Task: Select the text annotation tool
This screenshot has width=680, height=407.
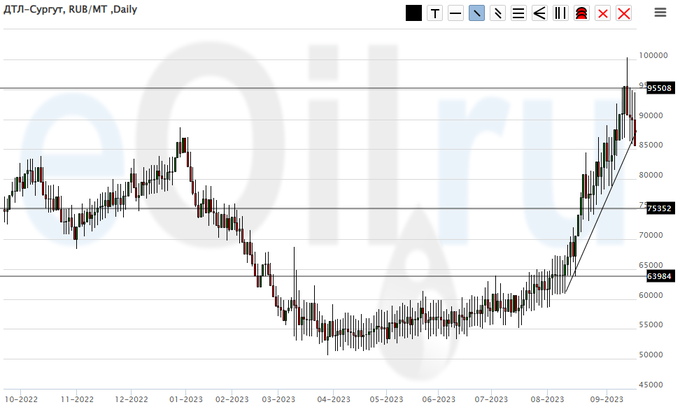Action: point(435,13)
